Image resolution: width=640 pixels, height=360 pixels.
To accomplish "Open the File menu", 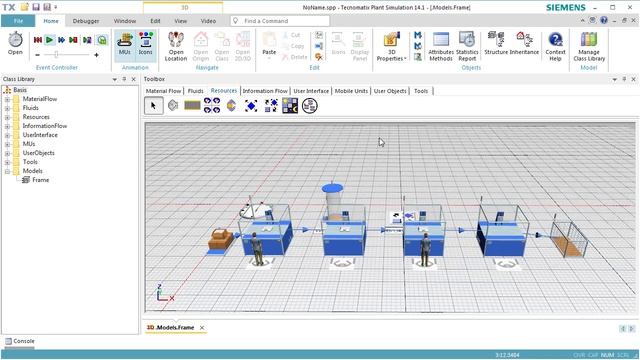I will tap(18, 21).
